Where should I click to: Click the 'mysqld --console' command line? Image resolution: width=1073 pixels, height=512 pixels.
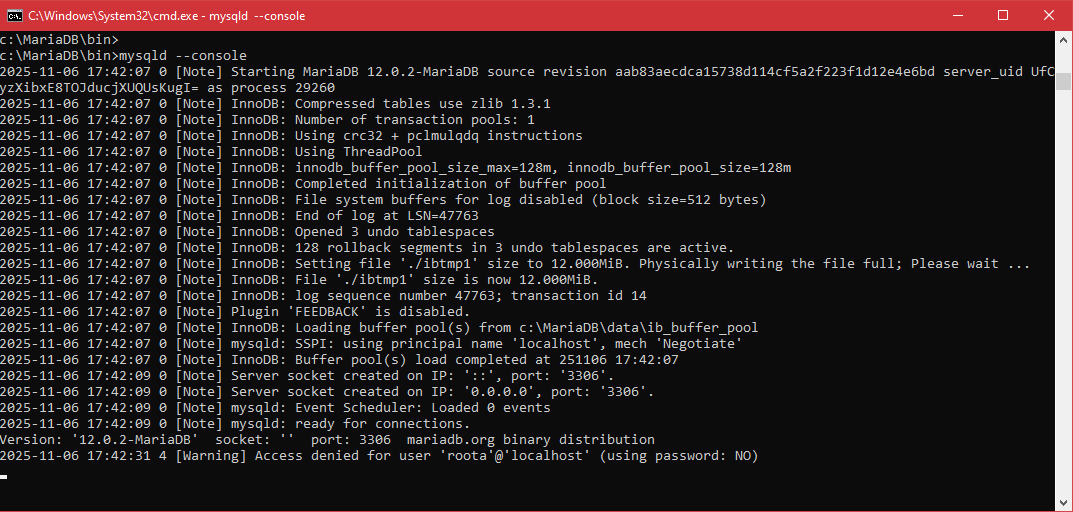[182, 56]
